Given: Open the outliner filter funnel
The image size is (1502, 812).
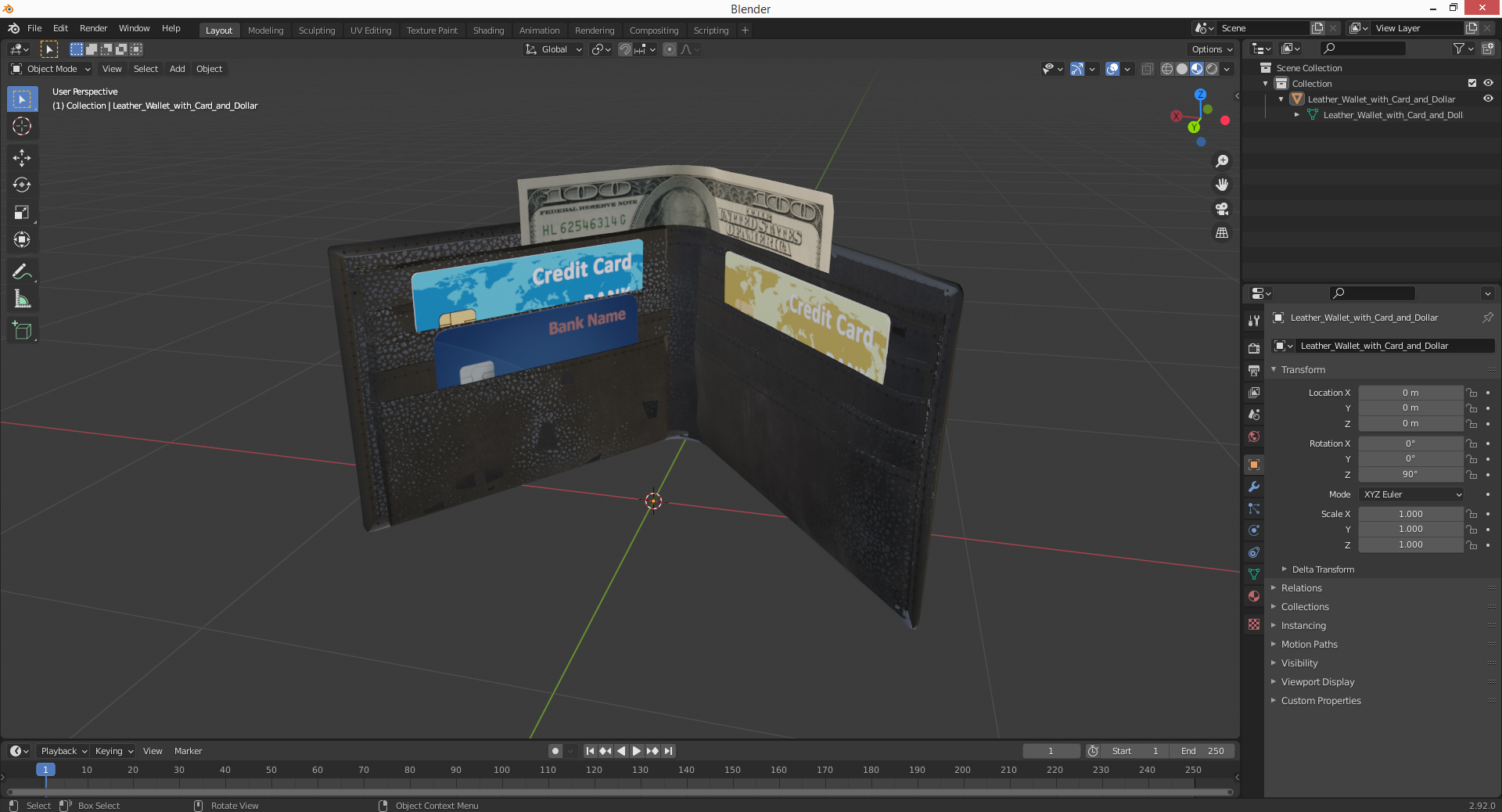Looking at the screenshot, I should (1463, 49).
